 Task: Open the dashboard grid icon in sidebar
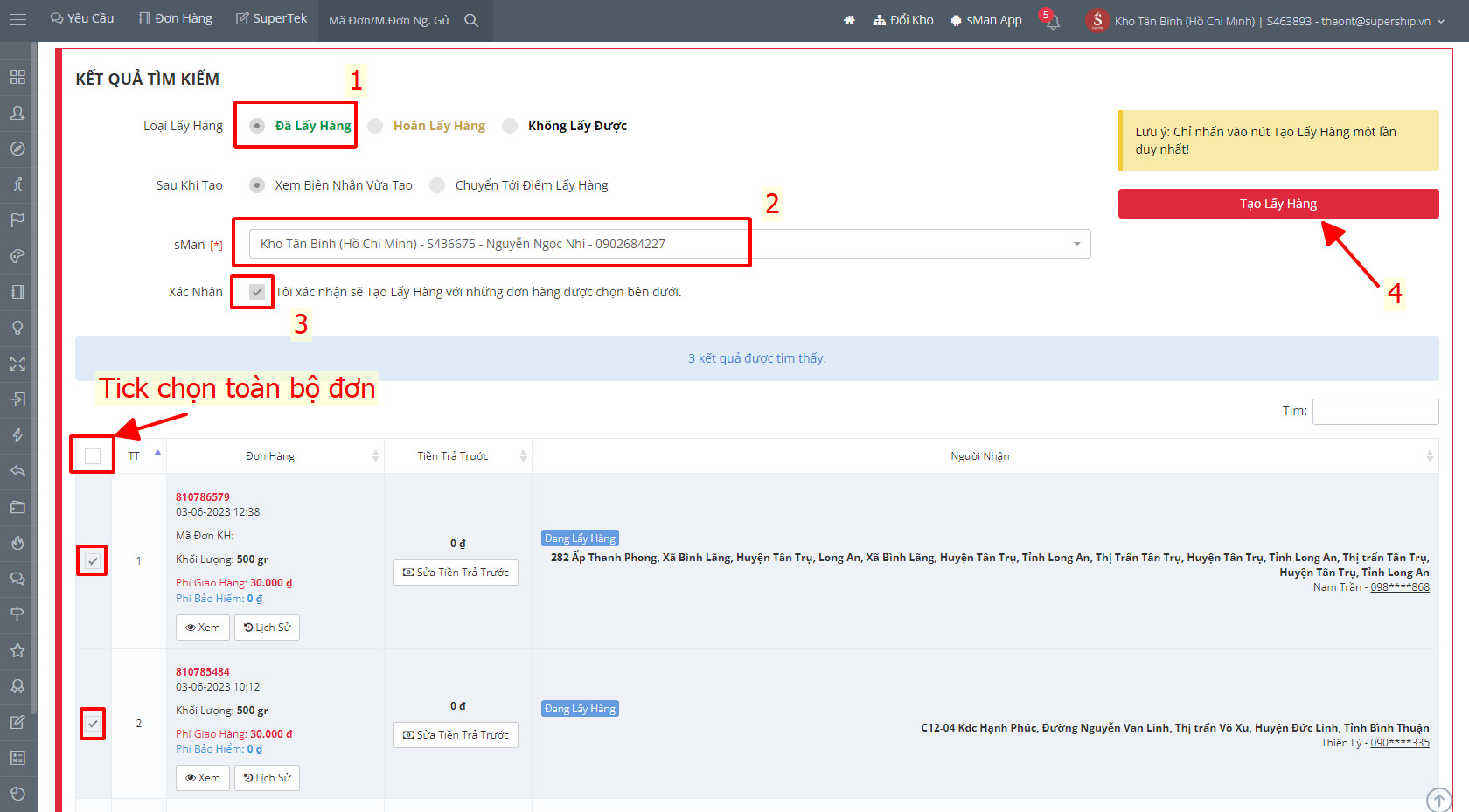(x=17, y=77)
